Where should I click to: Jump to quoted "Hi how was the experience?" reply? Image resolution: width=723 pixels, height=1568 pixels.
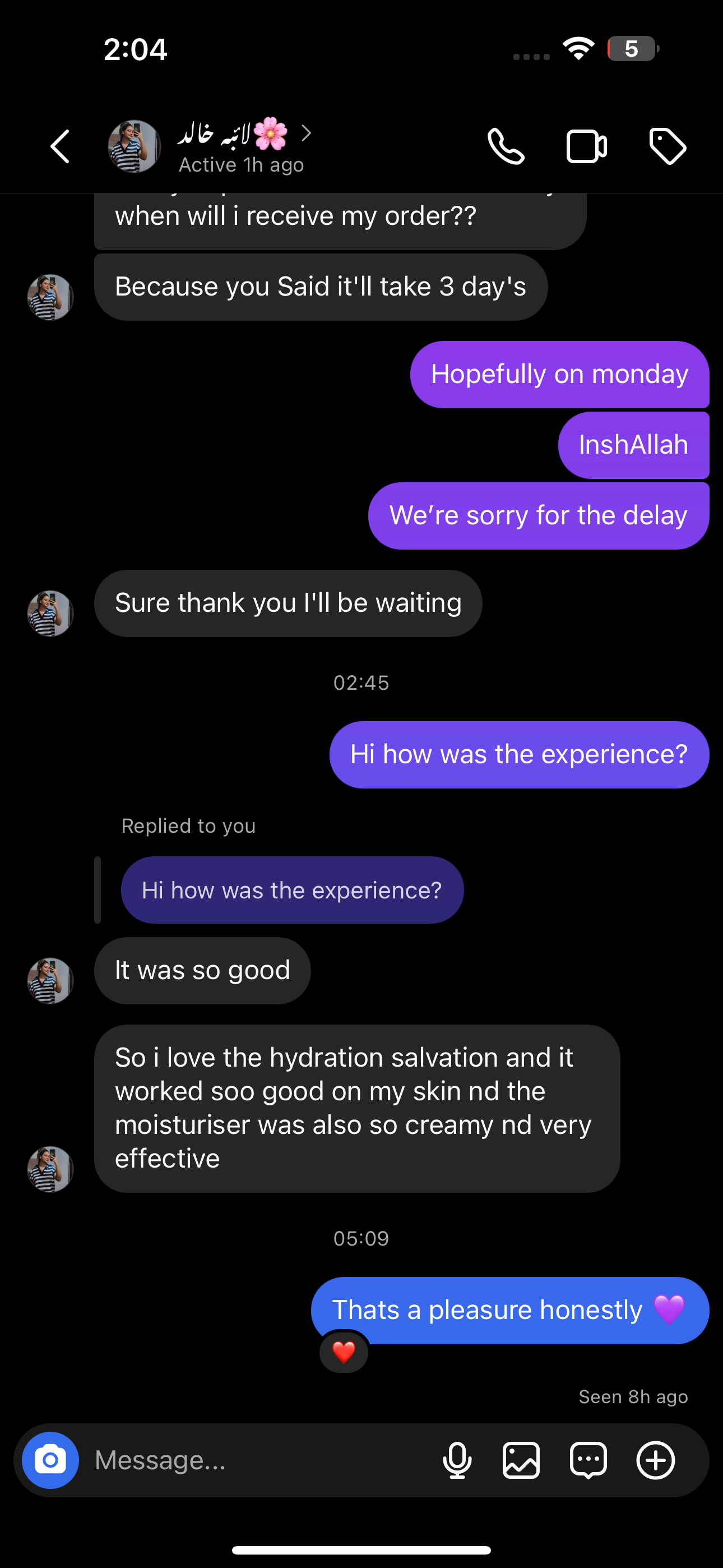pyautogui.click(x=292, y=890)
